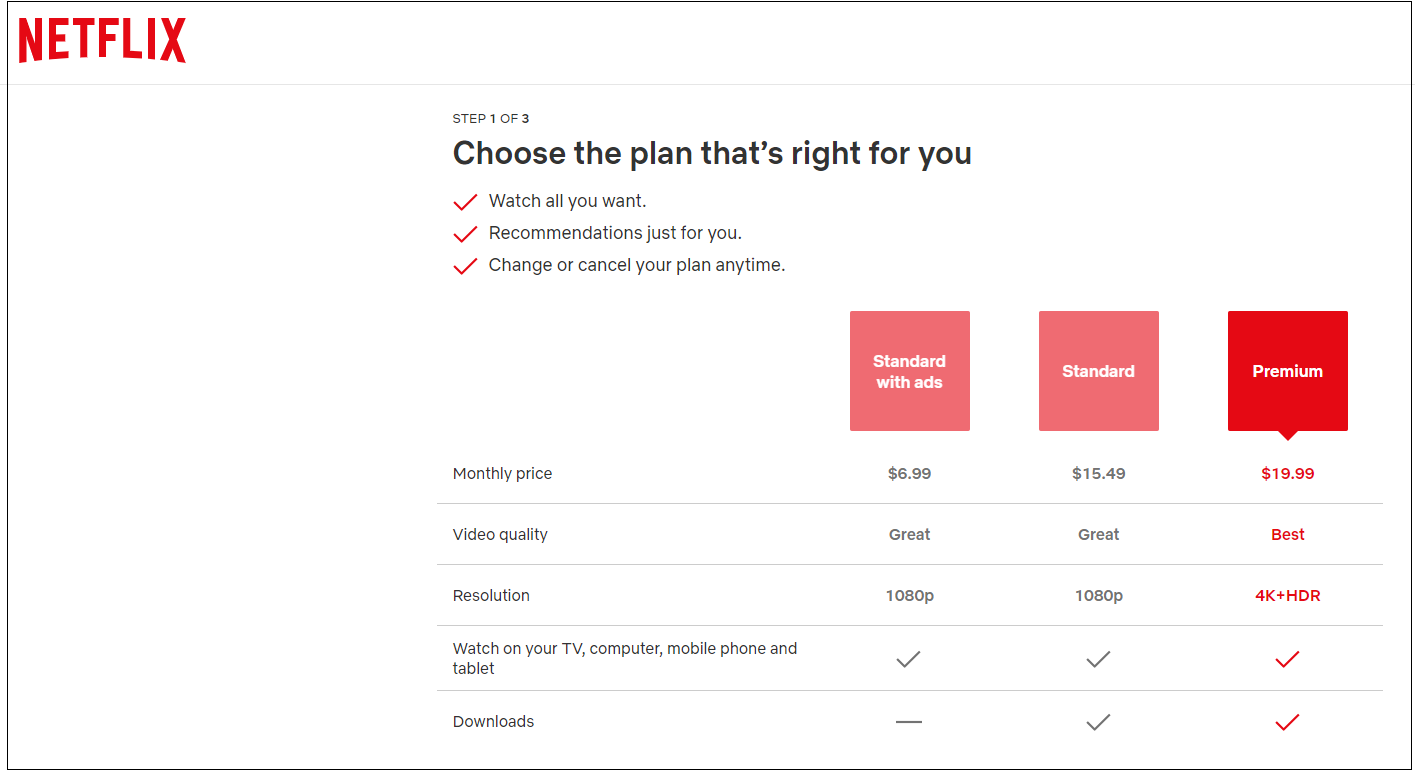This screenshot has width=1415, height=770.
Task: Click Premium's red checkmark in device compatibility row
Action: (x=1287, y=659)
